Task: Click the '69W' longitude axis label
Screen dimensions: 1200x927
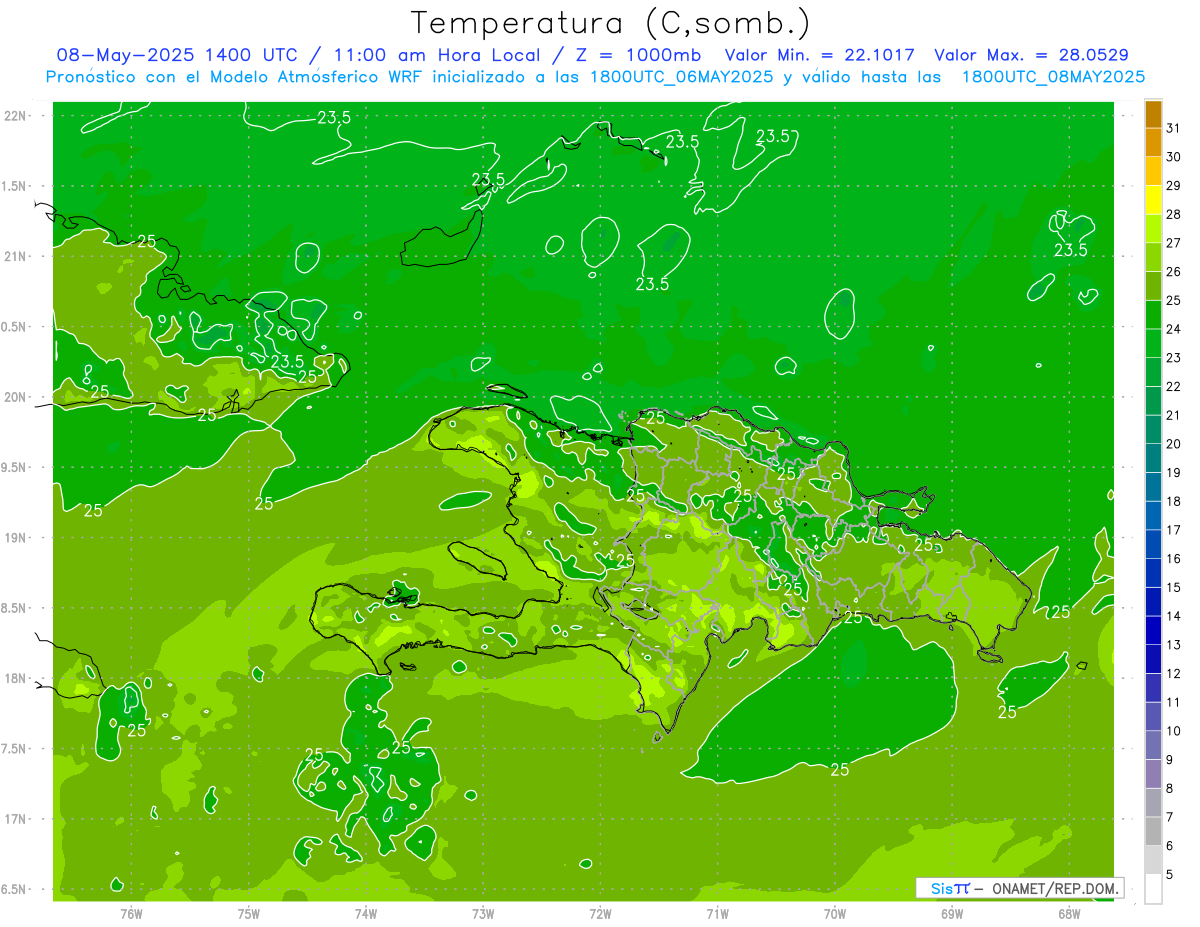Action: click(952, 913)
